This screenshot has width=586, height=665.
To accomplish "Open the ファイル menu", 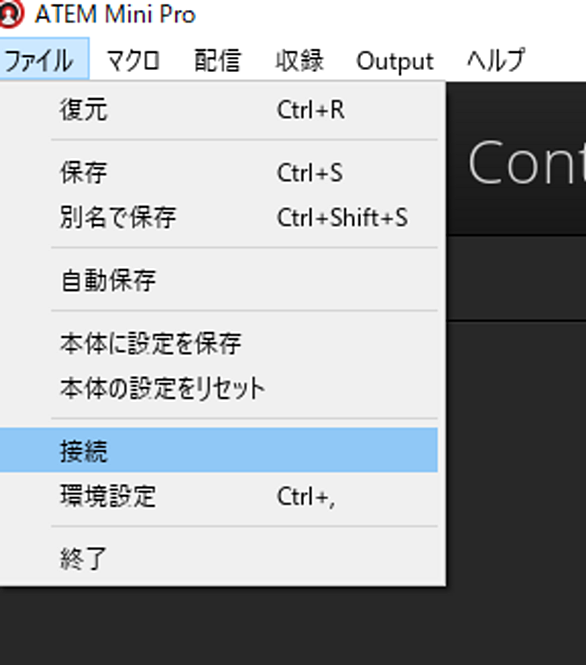I will pos(44,59).
